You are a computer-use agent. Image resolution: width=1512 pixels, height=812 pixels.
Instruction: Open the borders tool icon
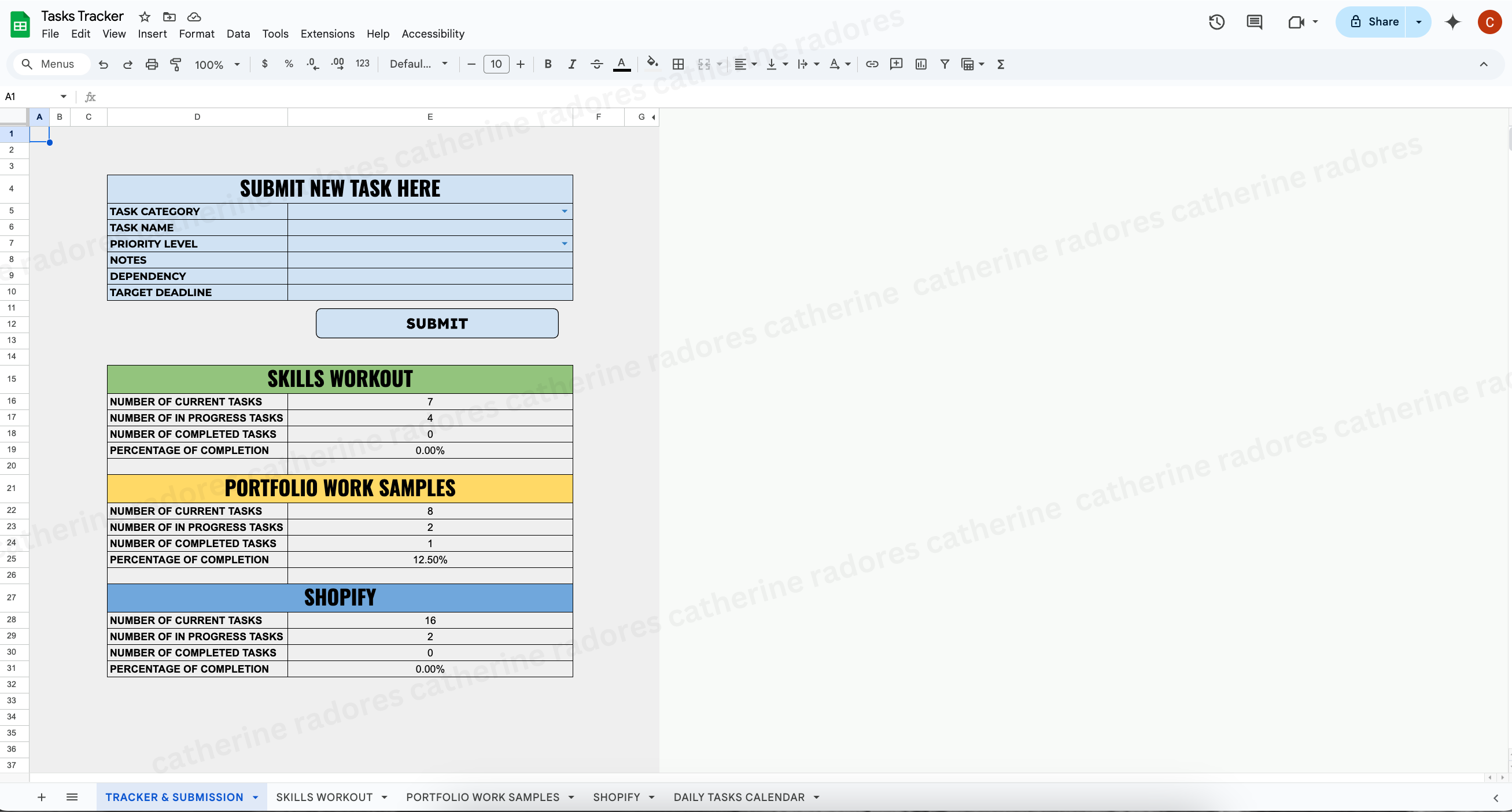[678, 65]
